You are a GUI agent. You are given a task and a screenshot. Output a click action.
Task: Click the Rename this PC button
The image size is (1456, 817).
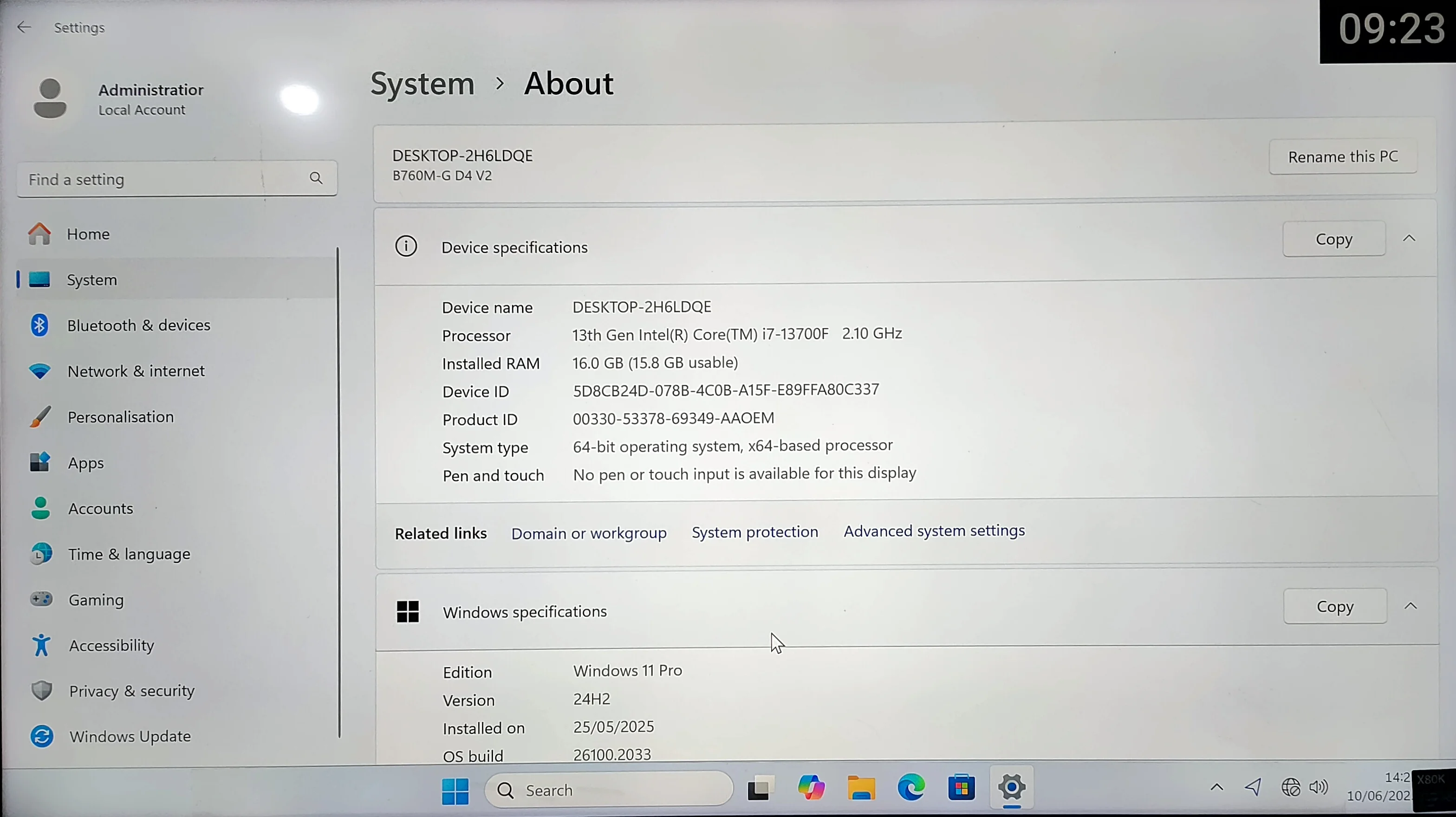pos(1343,156)
